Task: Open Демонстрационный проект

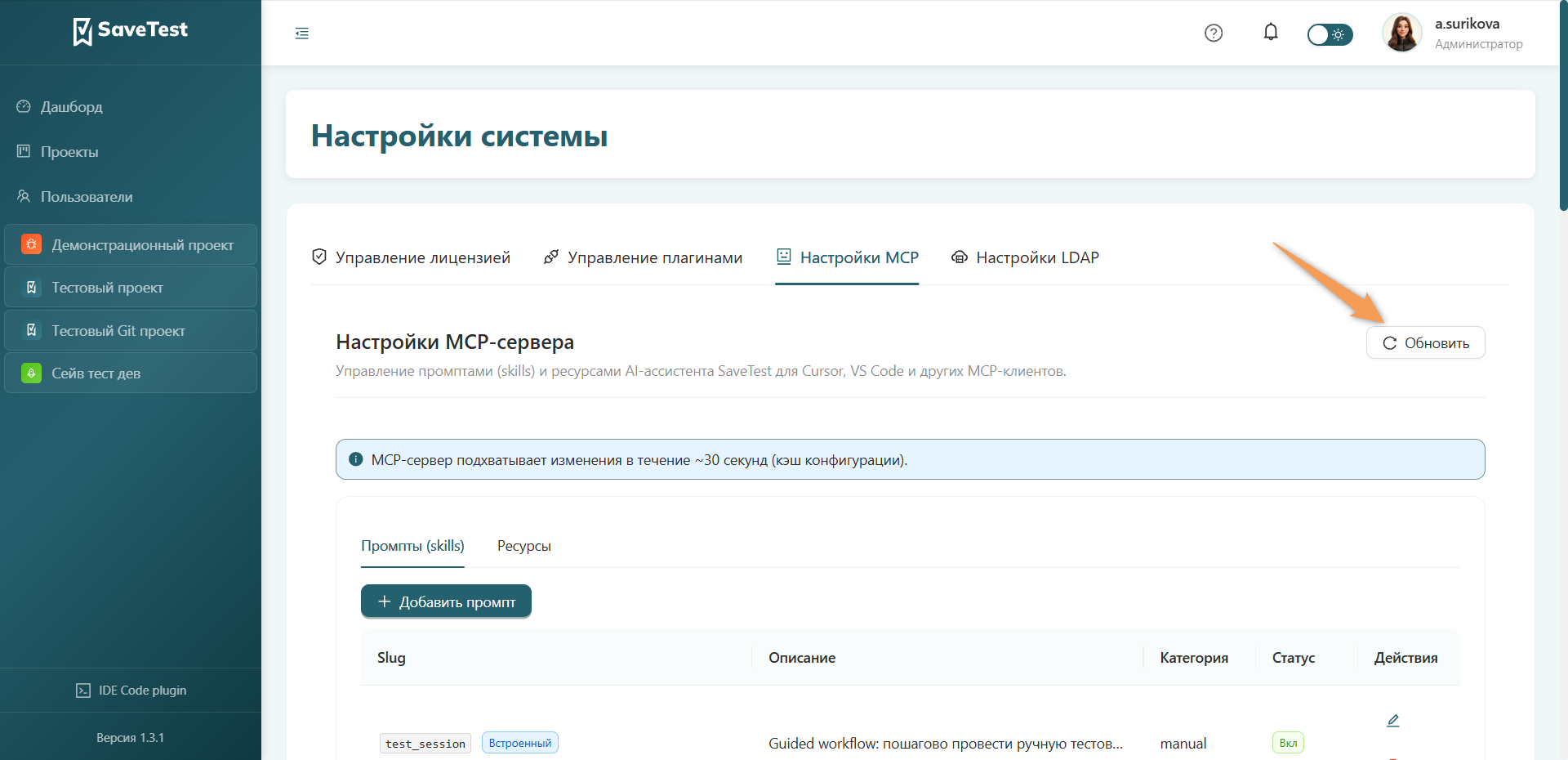Action: pyautogui.click(x=131, y=244)
